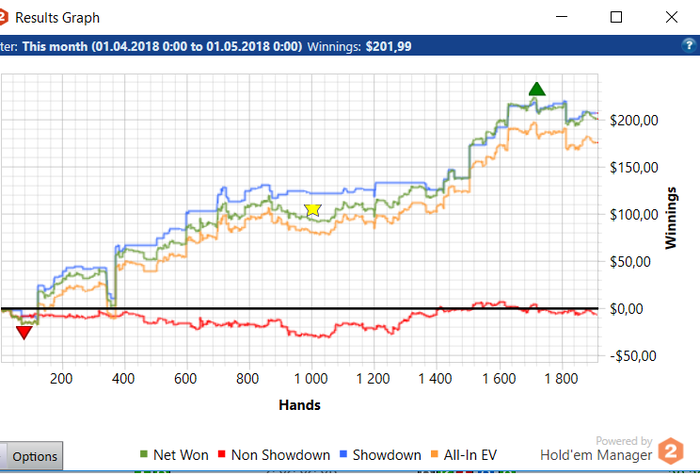Maximize the Results Graph window
This screenshot has height=475, width=700.
click(x=616, y=17)
